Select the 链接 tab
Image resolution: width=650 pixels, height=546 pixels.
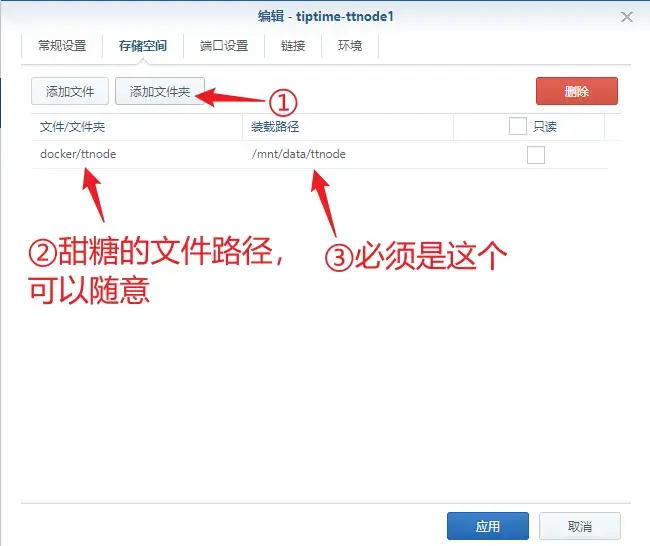click(x=293, y=46)
